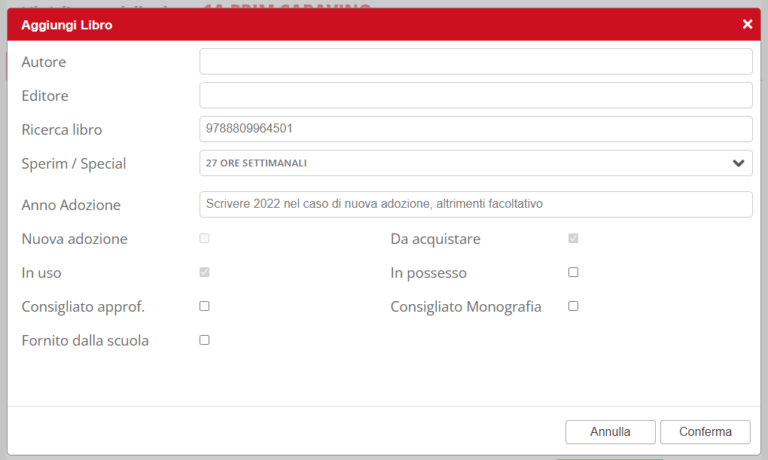Click the Anno Adozione field
The width and height of the screenshot is (768, 460).
click(476, 204)
